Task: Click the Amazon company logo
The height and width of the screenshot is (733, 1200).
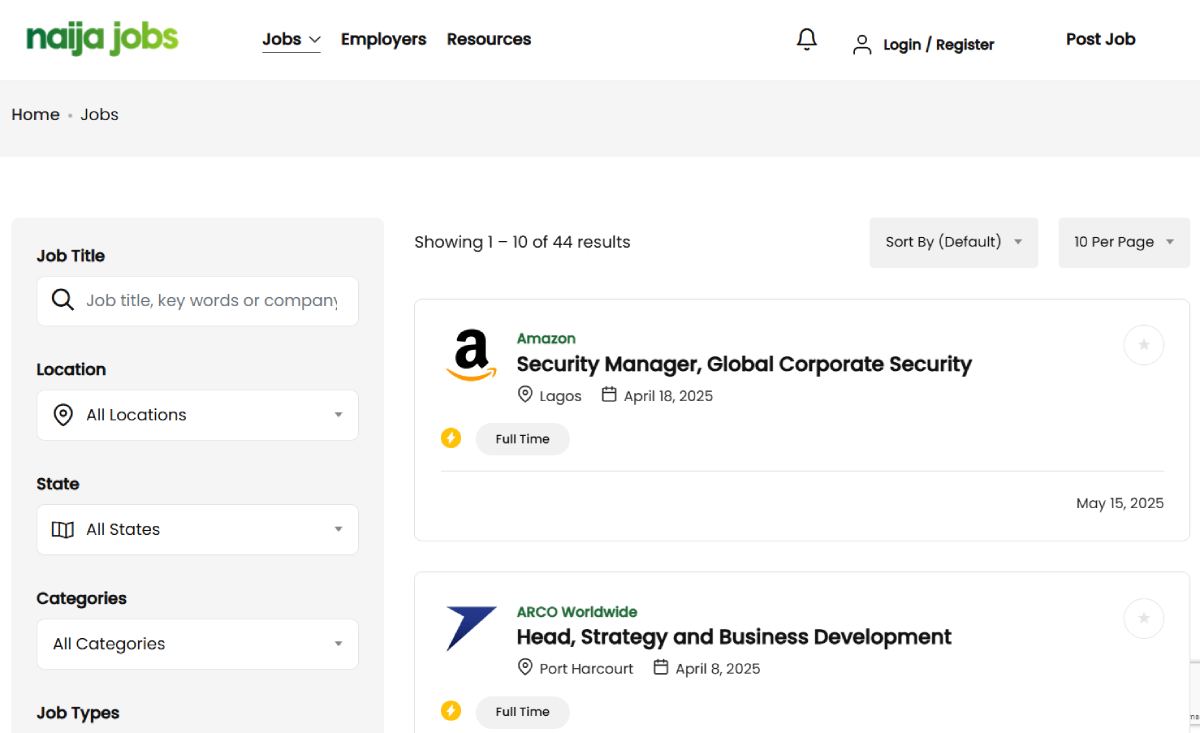Action: point(471,356)
